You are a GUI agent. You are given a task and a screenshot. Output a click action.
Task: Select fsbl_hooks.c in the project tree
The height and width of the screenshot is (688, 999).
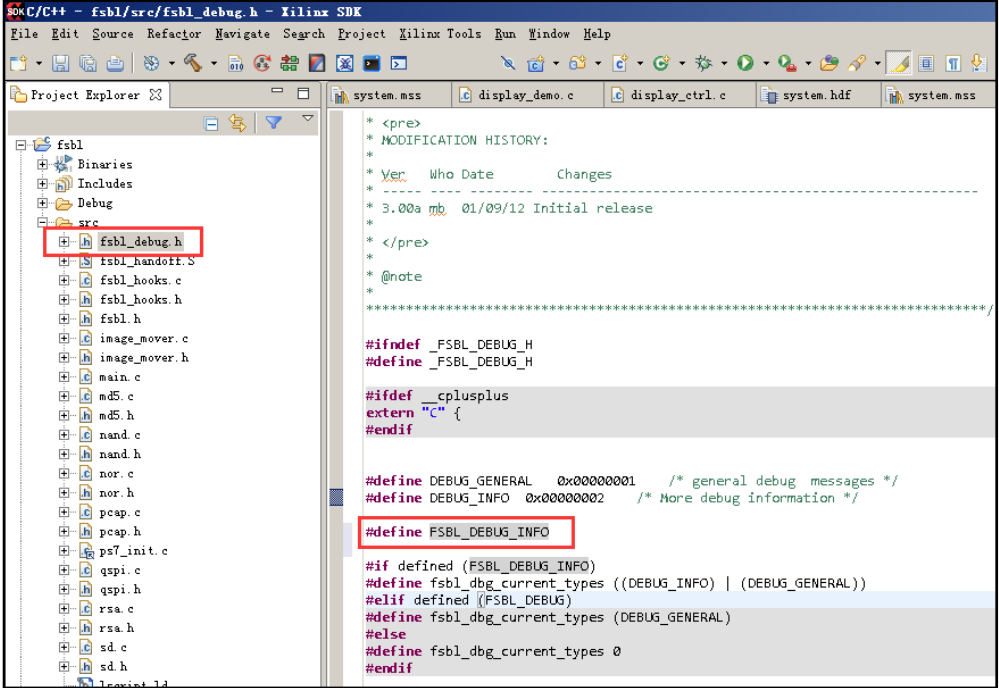click(x=140, y=280)
